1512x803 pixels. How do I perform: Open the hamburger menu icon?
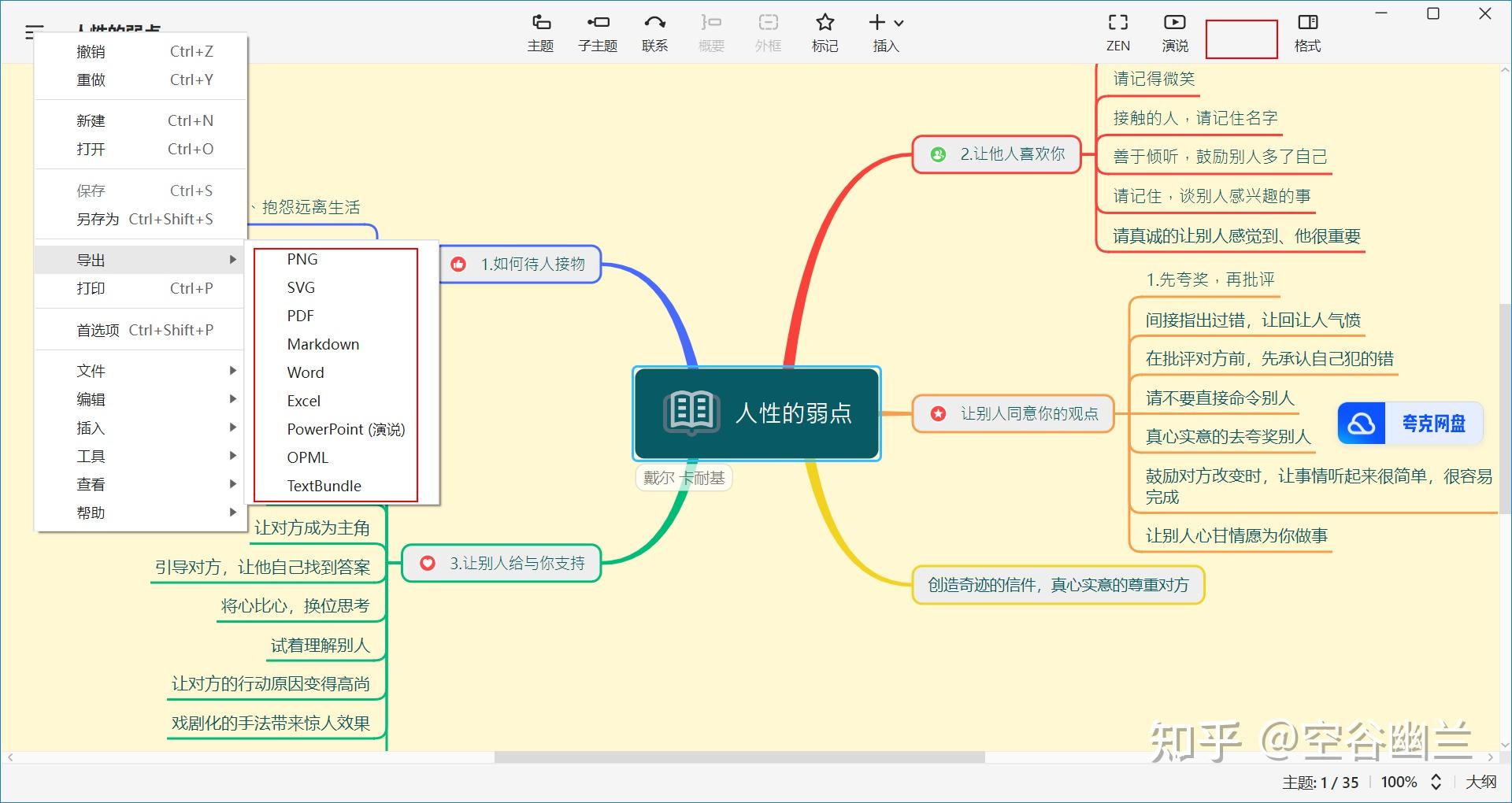point(31,31)
